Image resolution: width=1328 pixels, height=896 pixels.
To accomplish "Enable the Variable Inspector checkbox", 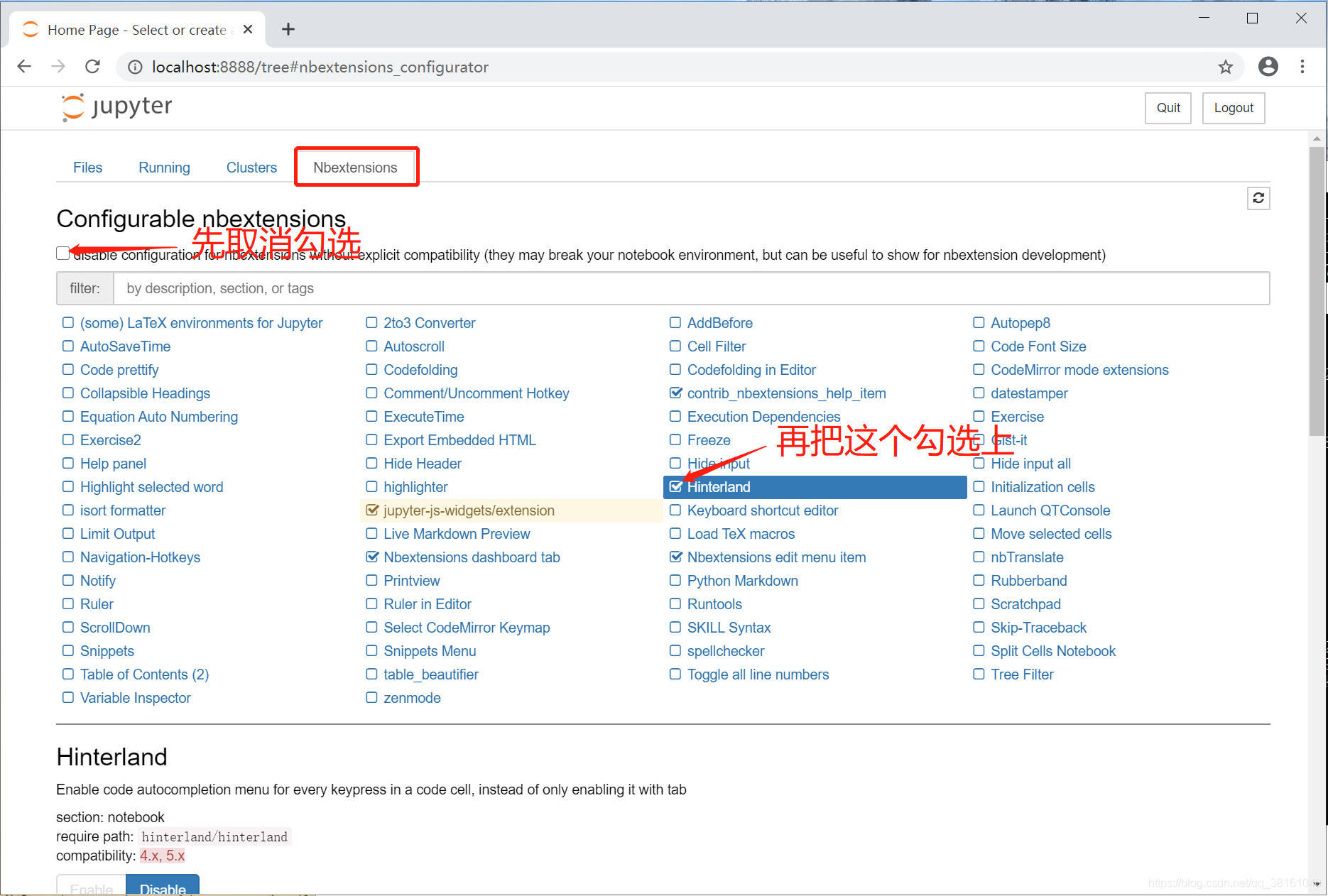I will (x=68, y=698).
